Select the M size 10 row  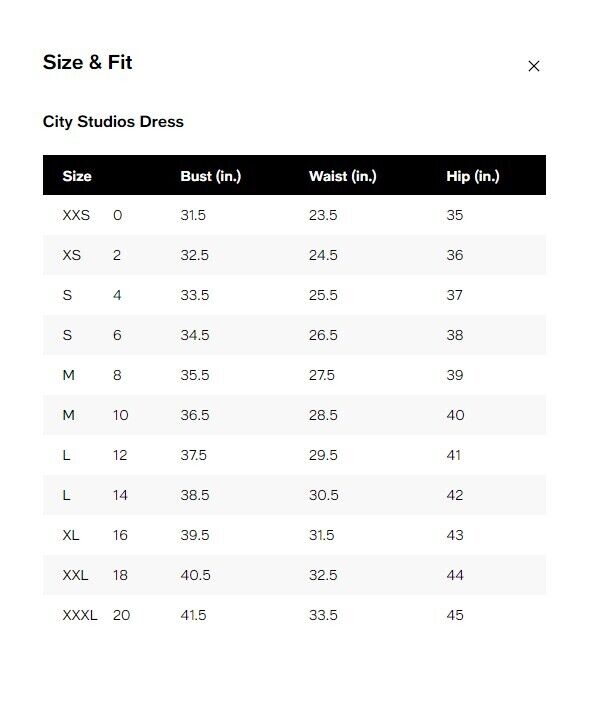tap(294, 415)
